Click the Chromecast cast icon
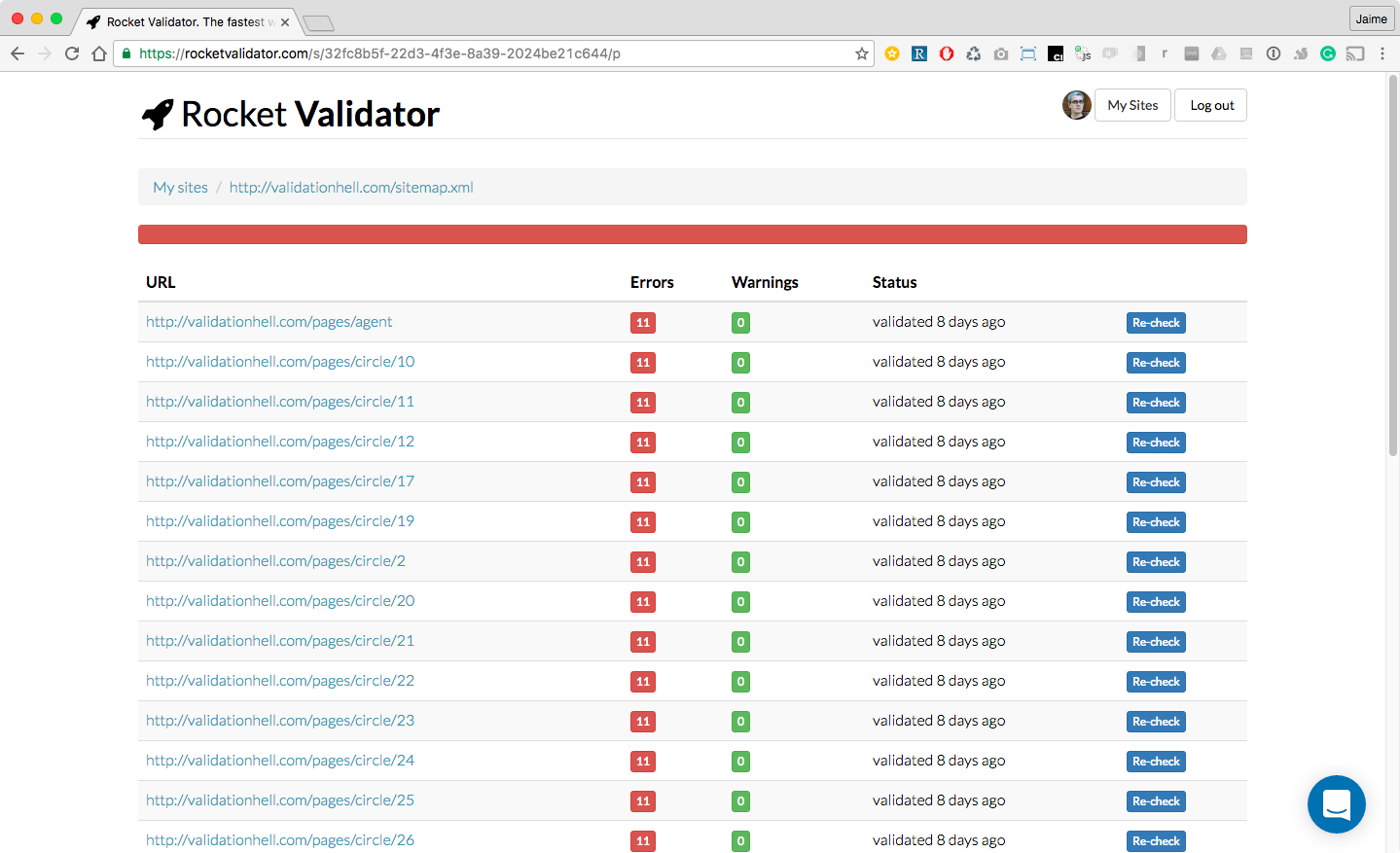Viewport: 1400px width, 853px height. point(1355,53)
